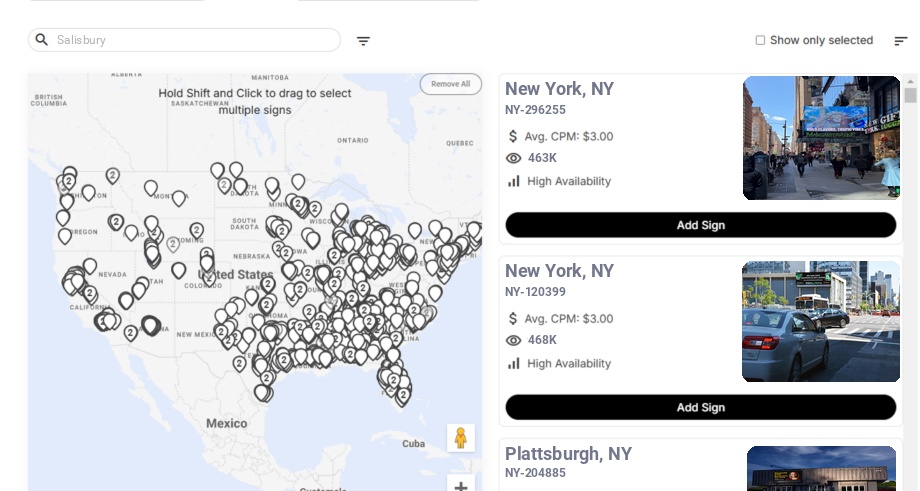The image size is (920, 491).
Task: Click the listing panel scrollbar thumb
Action: (x=910, y=95)
